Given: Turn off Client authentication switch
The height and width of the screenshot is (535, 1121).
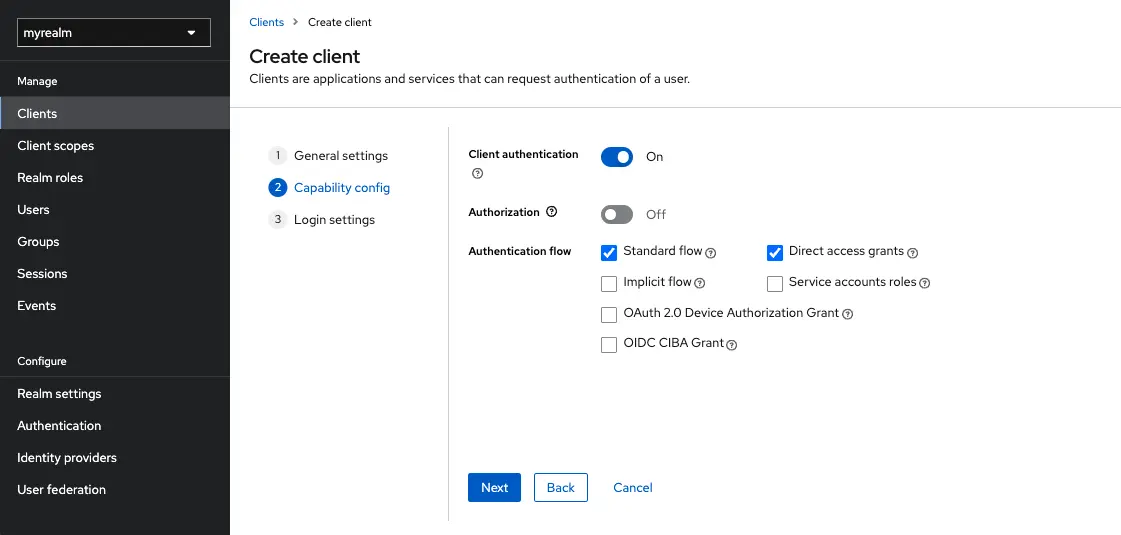Looking at the screenshot, I should tap(617, 157).
